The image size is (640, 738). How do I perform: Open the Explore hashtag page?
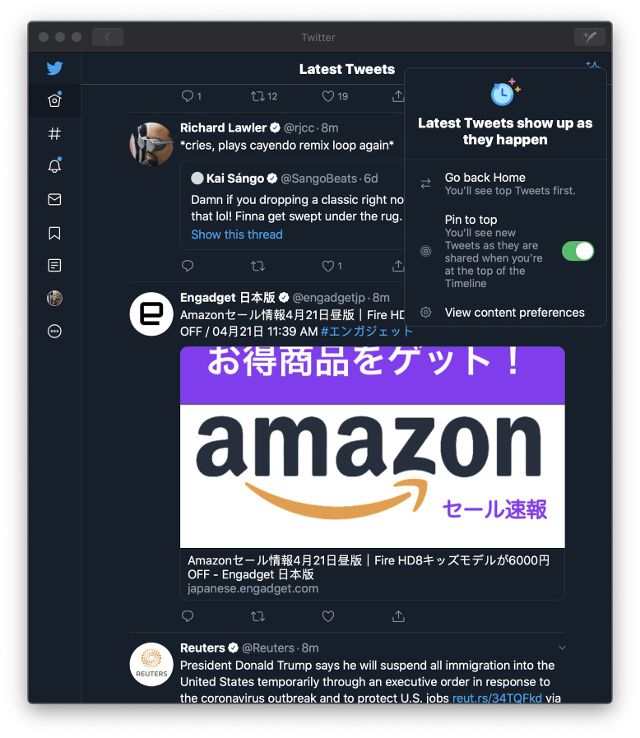(55, 134)
